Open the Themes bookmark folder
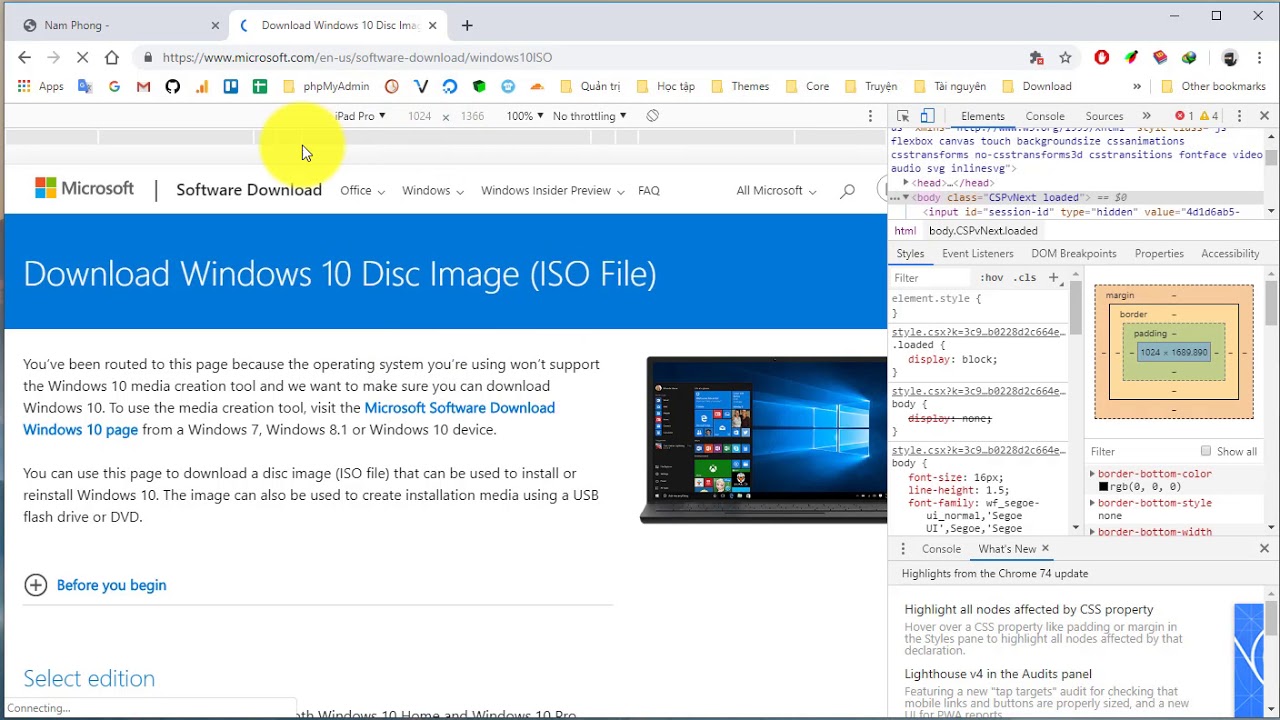This screenshot has height=720, width=1280. pyautogui.click(x=739, y=86)
